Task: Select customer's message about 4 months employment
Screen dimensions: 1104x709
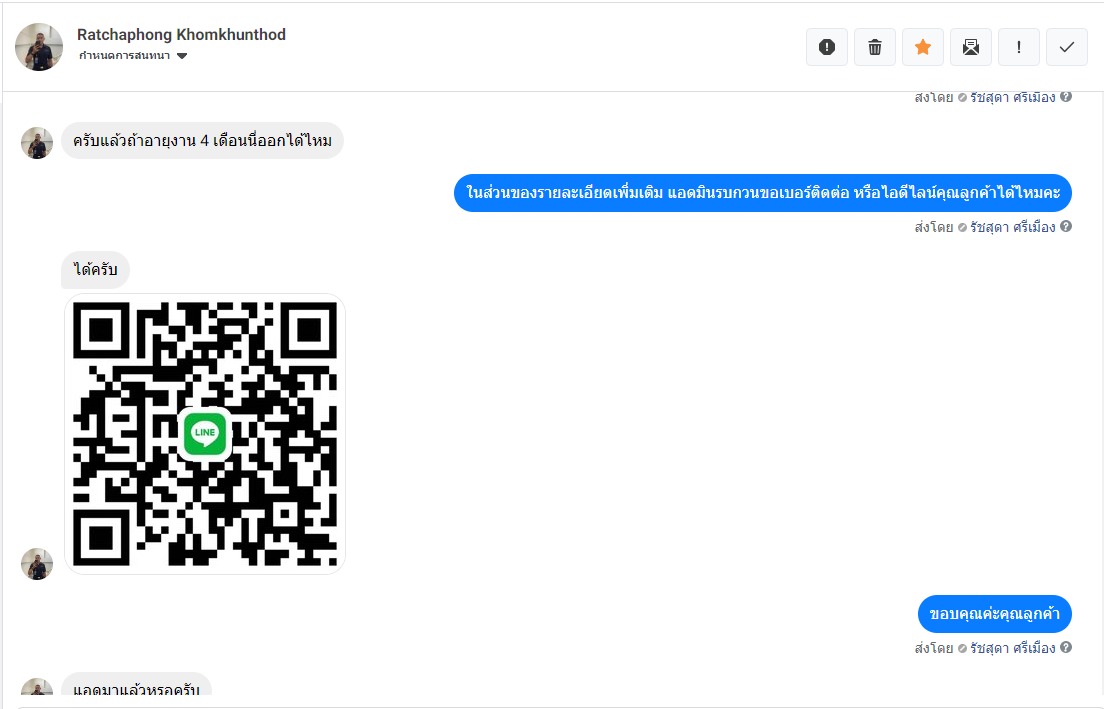Action: coord(202,141)
